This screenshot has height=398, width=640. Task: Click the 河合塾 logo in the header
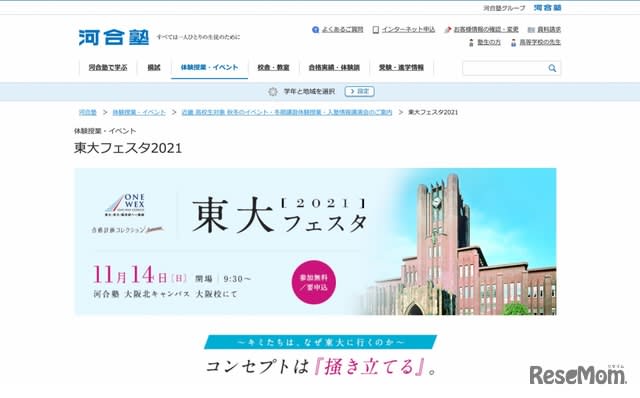[x=113, y=38]
